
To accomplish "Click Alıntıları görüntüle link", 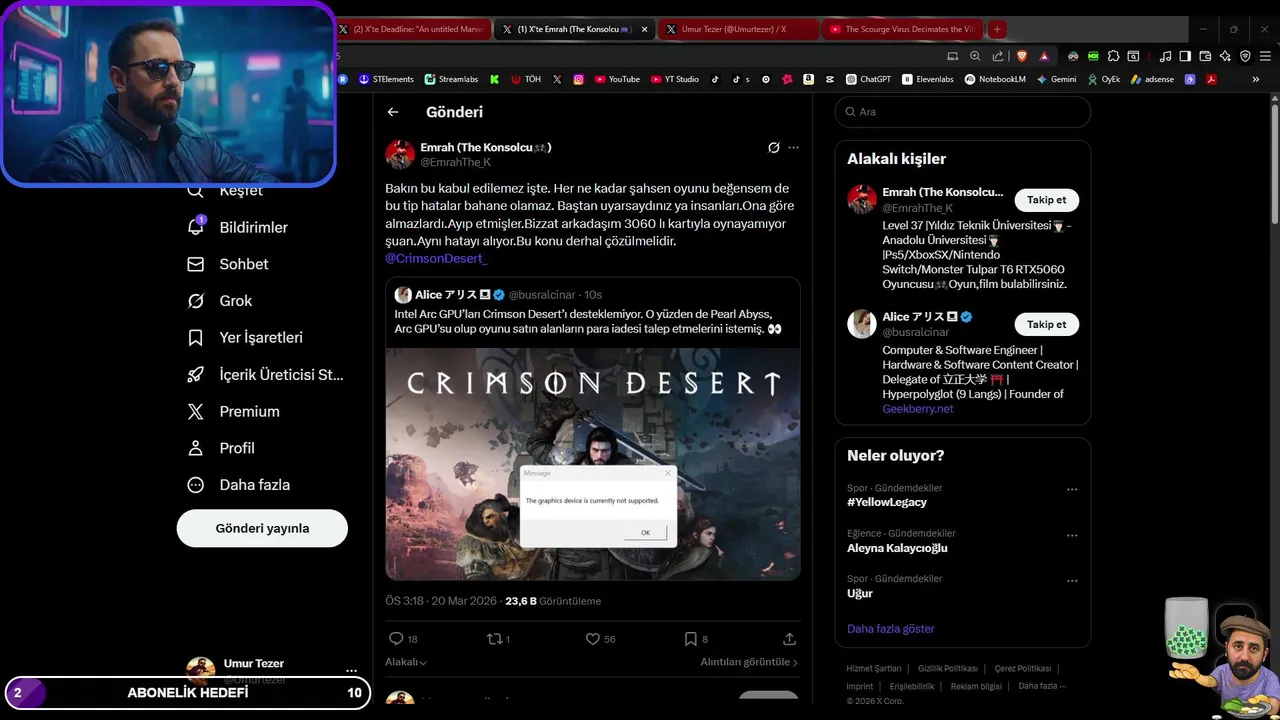I will pos(749,662).
